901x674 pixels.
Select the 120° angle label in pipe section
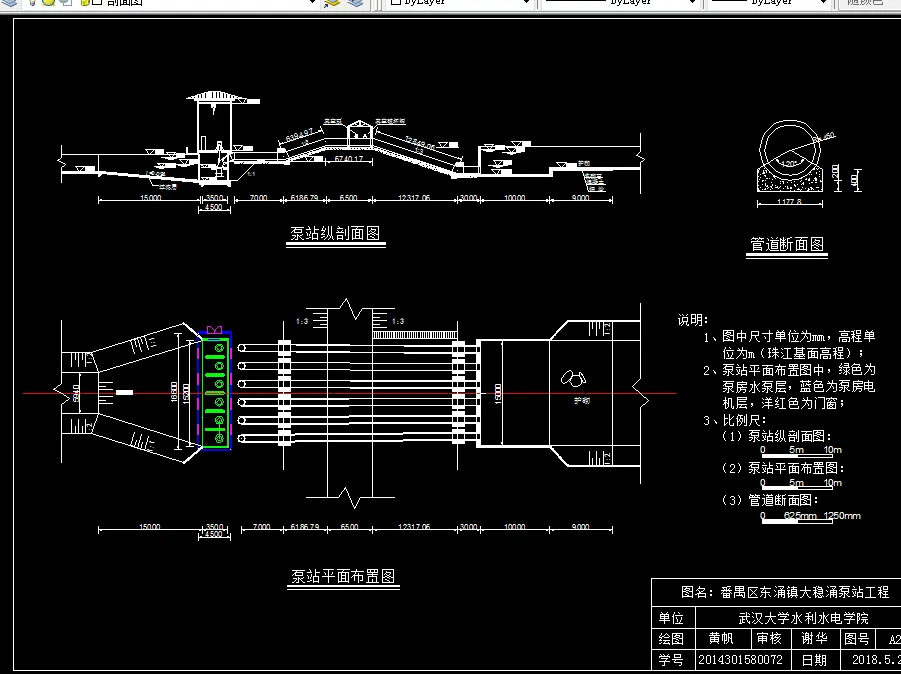(x=790, y=163)
